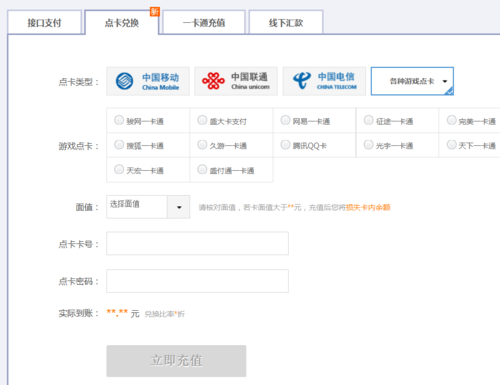This screenshot has height=385, width=500.
Task: Click the 兑换比率*折 text
Action: coord(164,314)
